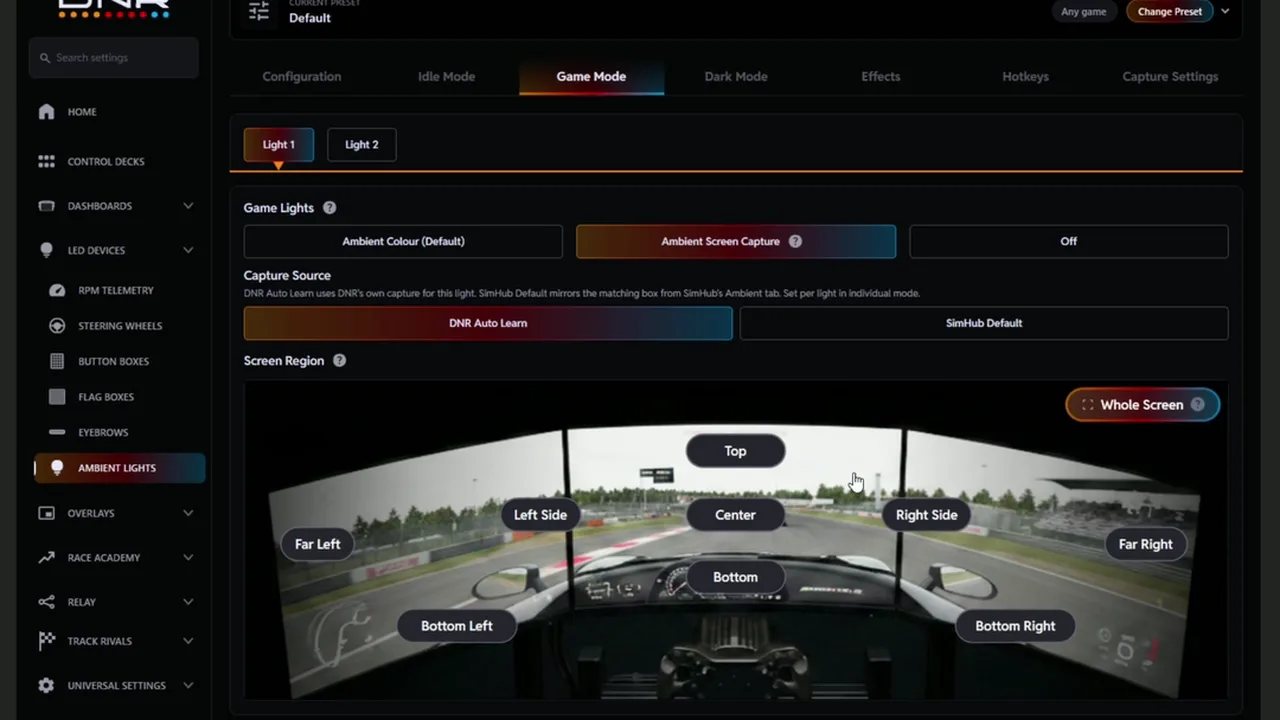The width and height of the screenshot is (1280, 720).
Task: Expand preset dropdown arrow next to Change Preset
Action: 1225,11
